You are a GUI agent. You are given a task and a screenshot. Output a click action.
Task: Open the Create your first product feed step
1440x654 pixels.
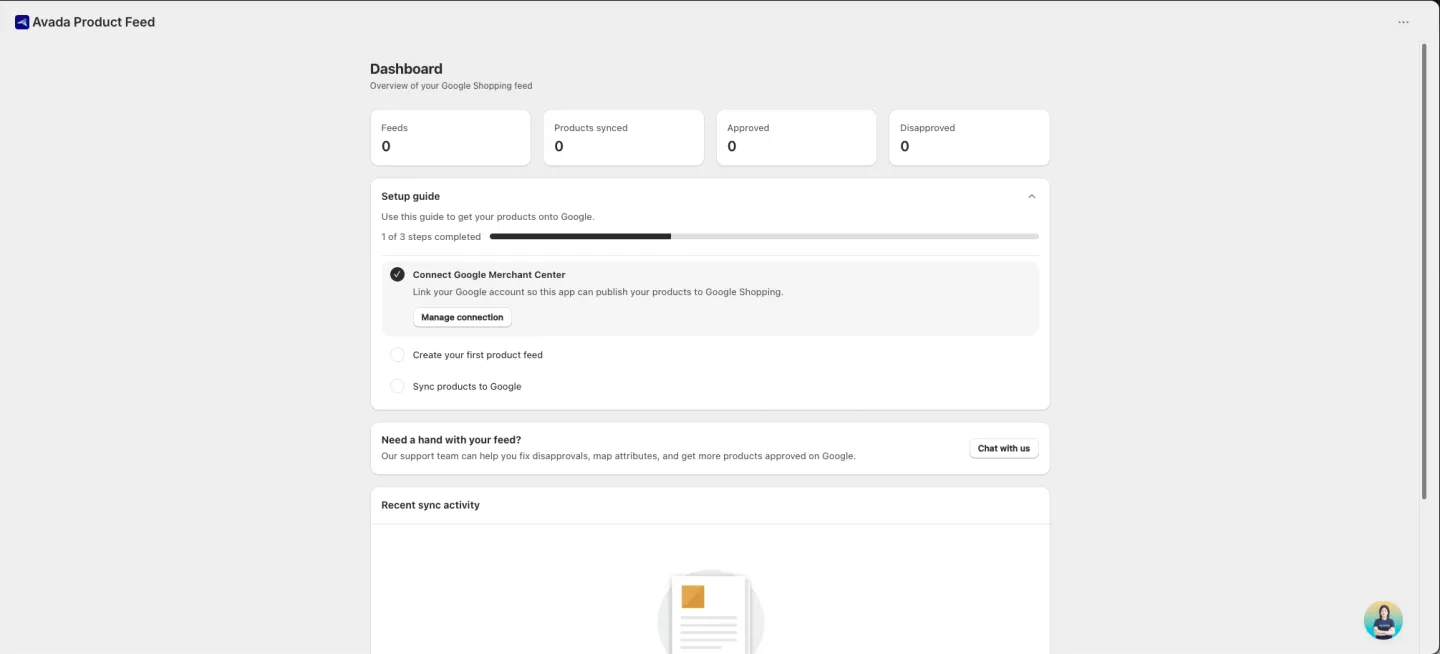click(x=478, y=355)
